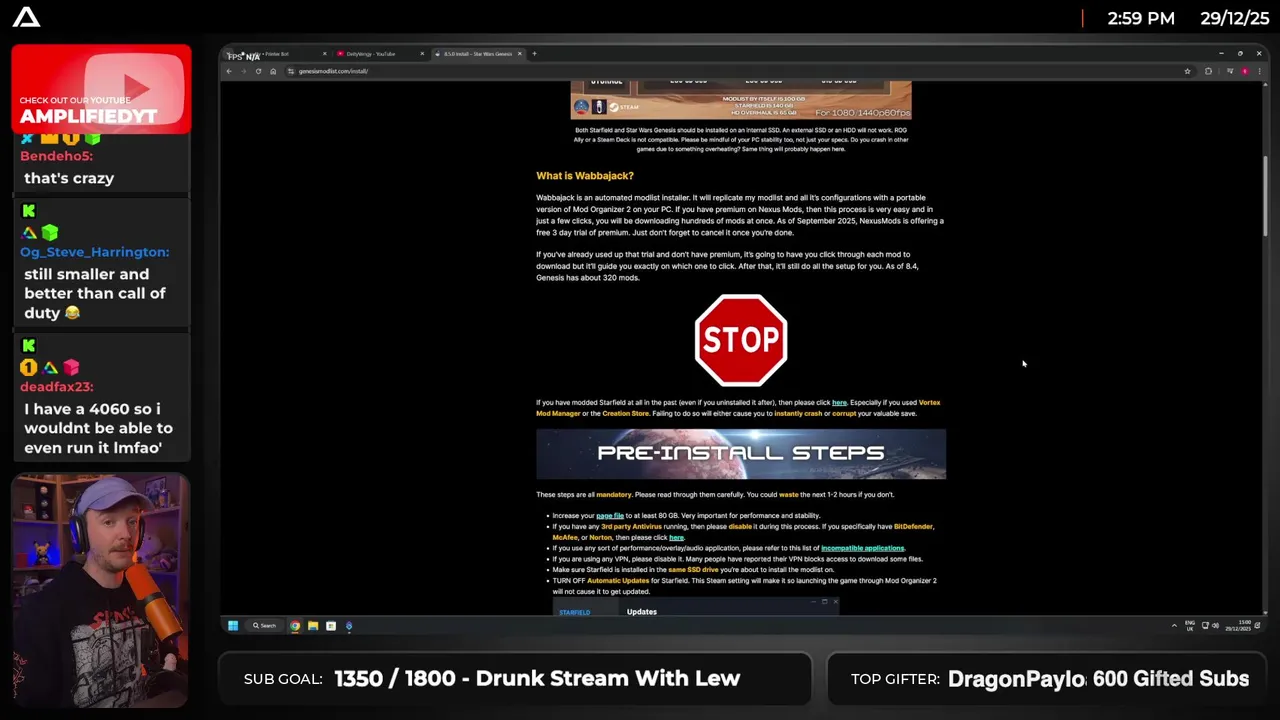
Task: Bookmark this page with the star icon
Action: (1187, 71)
